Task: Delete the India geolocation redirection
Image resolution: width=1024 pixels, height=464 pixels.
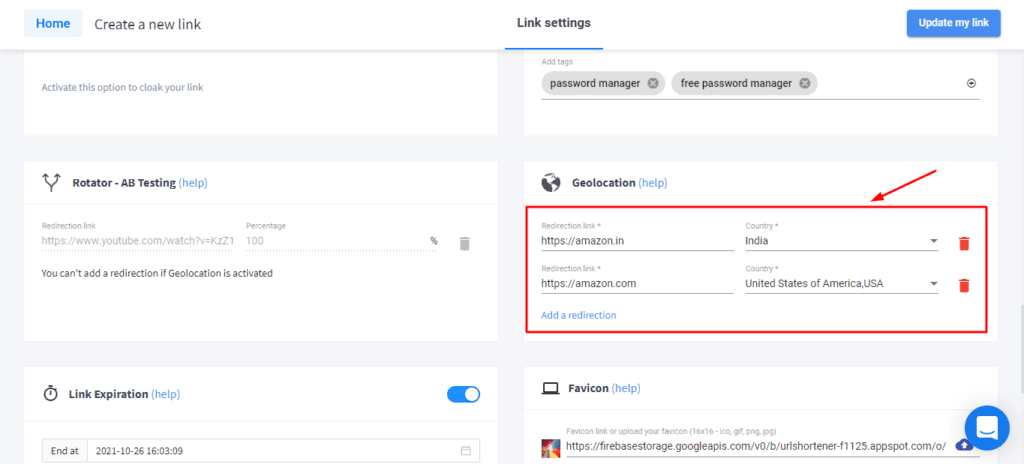Action: [x=964, y=243]
